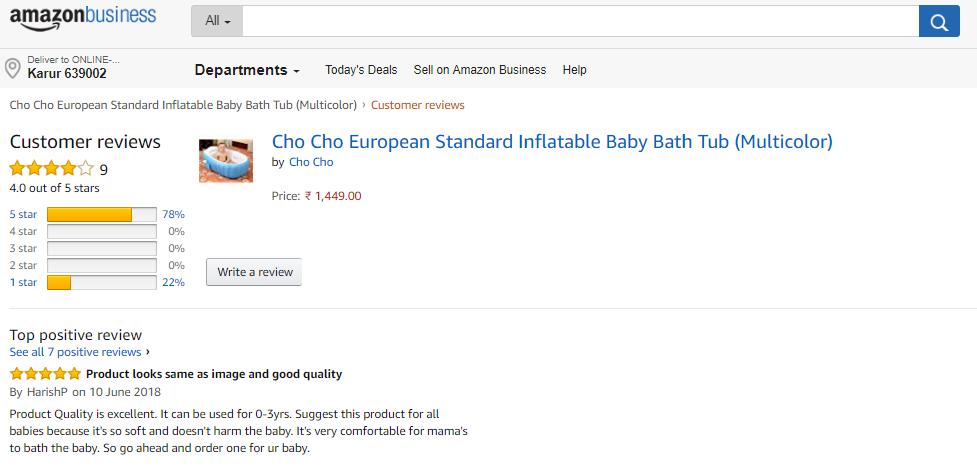This screenshot has height=469, width=977.
Task: Go to Sell on Amazon Business
Action: (480, 70)
